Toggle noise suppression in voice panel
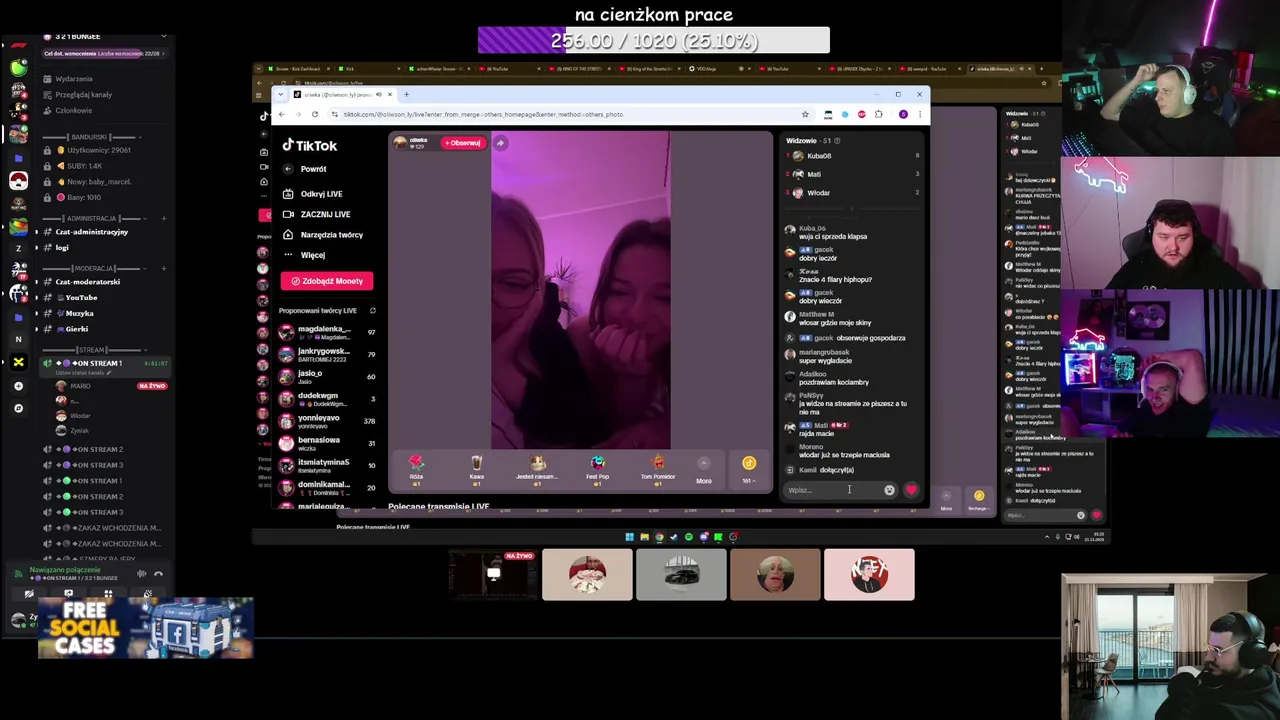1280x720 pixels. (141, 574)
